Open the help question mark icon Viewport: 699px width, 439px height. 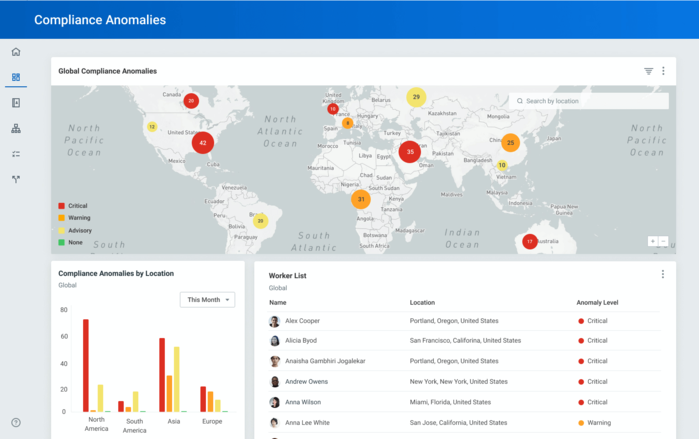(16, 423)
